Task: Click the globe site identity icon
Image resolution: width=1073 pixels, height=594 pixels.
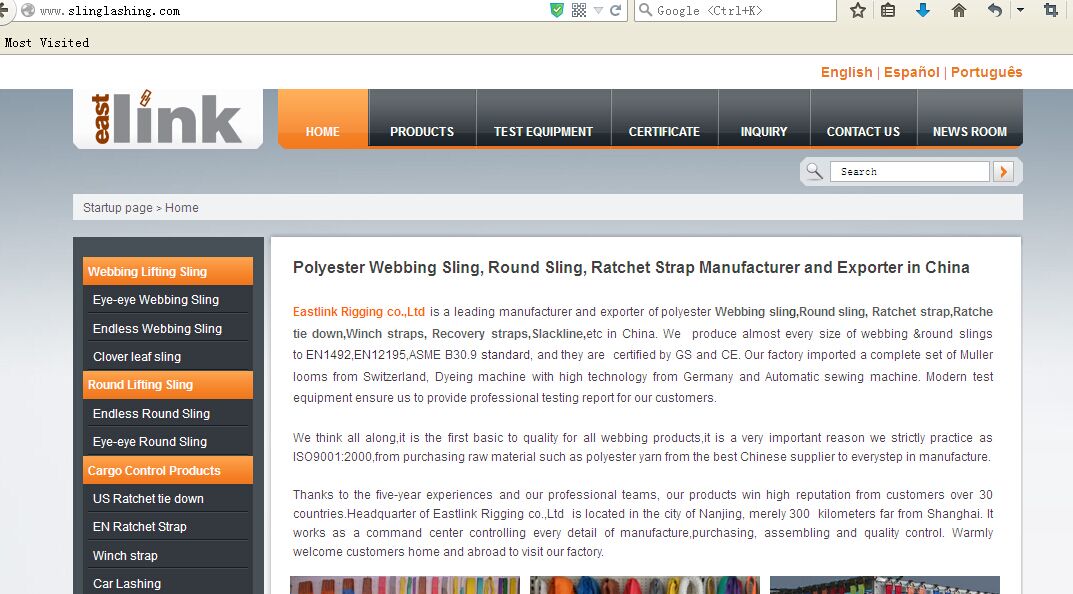Action: pyautogui.click(x=28, y=10)
